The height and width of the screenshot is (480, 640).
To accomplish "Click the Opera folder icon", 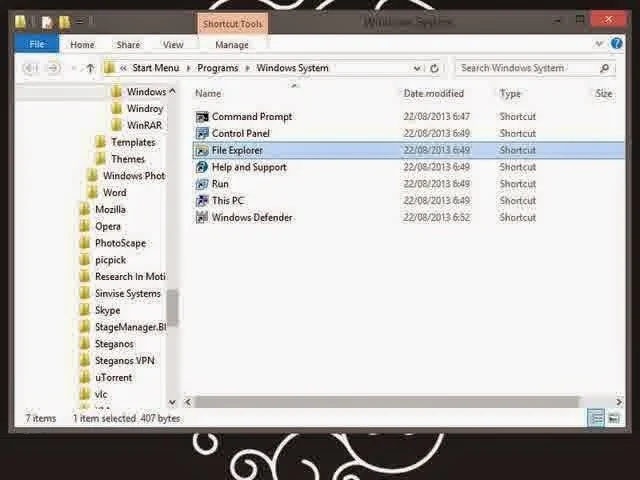I will pyautogui.click(x=84, y=226).
